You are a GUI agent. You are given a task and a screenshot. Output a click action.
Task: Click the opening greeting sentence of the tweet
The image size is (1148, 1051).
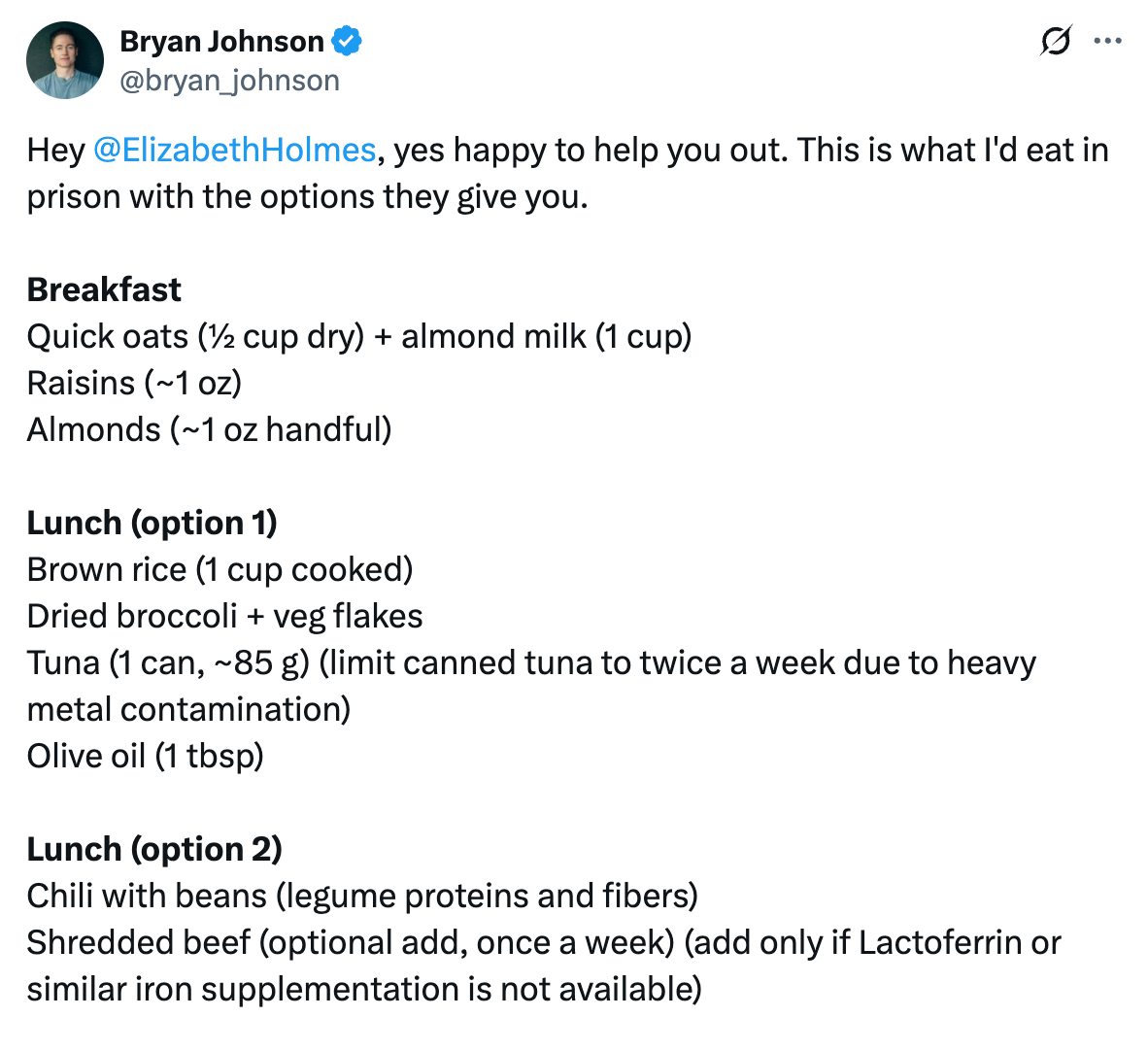567,150
